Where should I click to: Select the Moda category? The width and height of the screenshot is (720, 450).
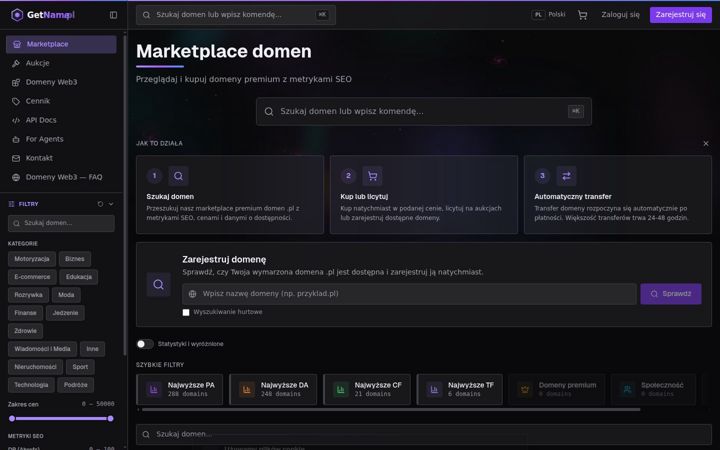tap(66, 295)
